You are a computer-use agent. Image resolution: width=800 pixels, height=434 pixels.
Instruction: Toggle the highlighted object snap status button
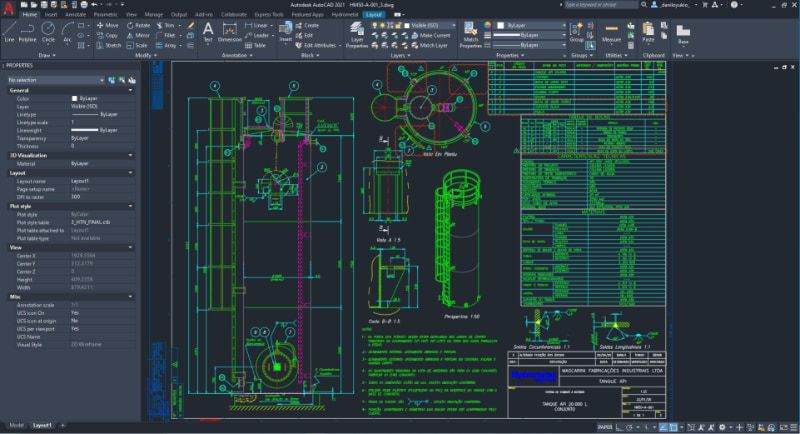tap(673, 427)
